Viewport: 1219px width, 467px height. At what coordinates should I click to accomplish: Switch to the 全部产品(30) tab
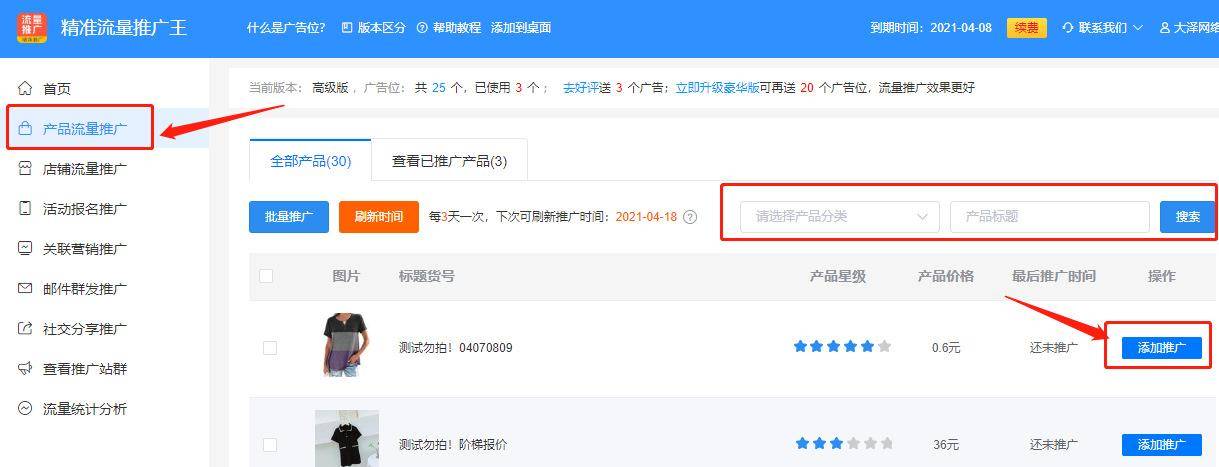click(311, 160)
